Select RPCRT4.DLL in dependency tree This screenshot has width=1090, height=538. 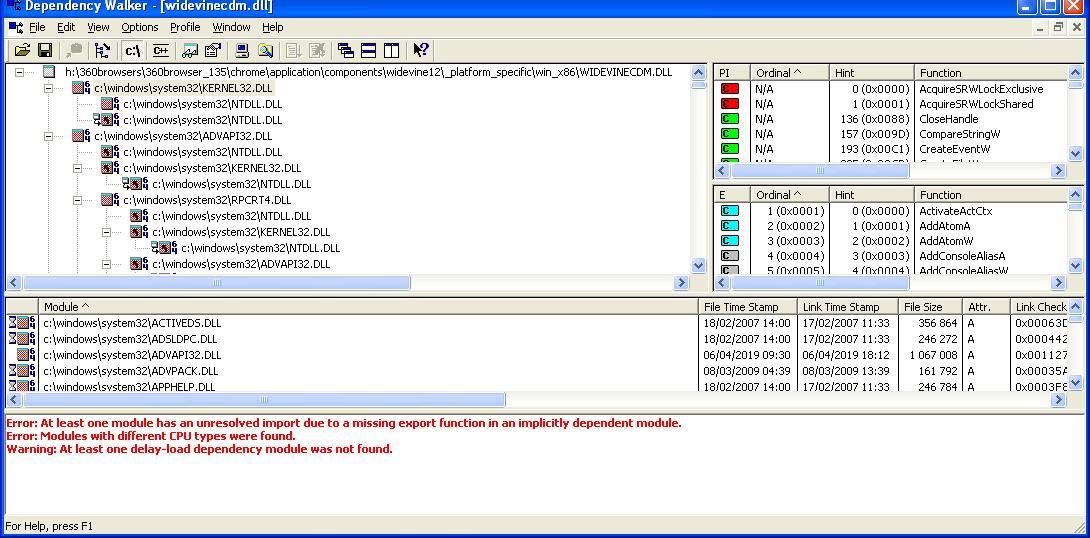click(x=207, y=200)
